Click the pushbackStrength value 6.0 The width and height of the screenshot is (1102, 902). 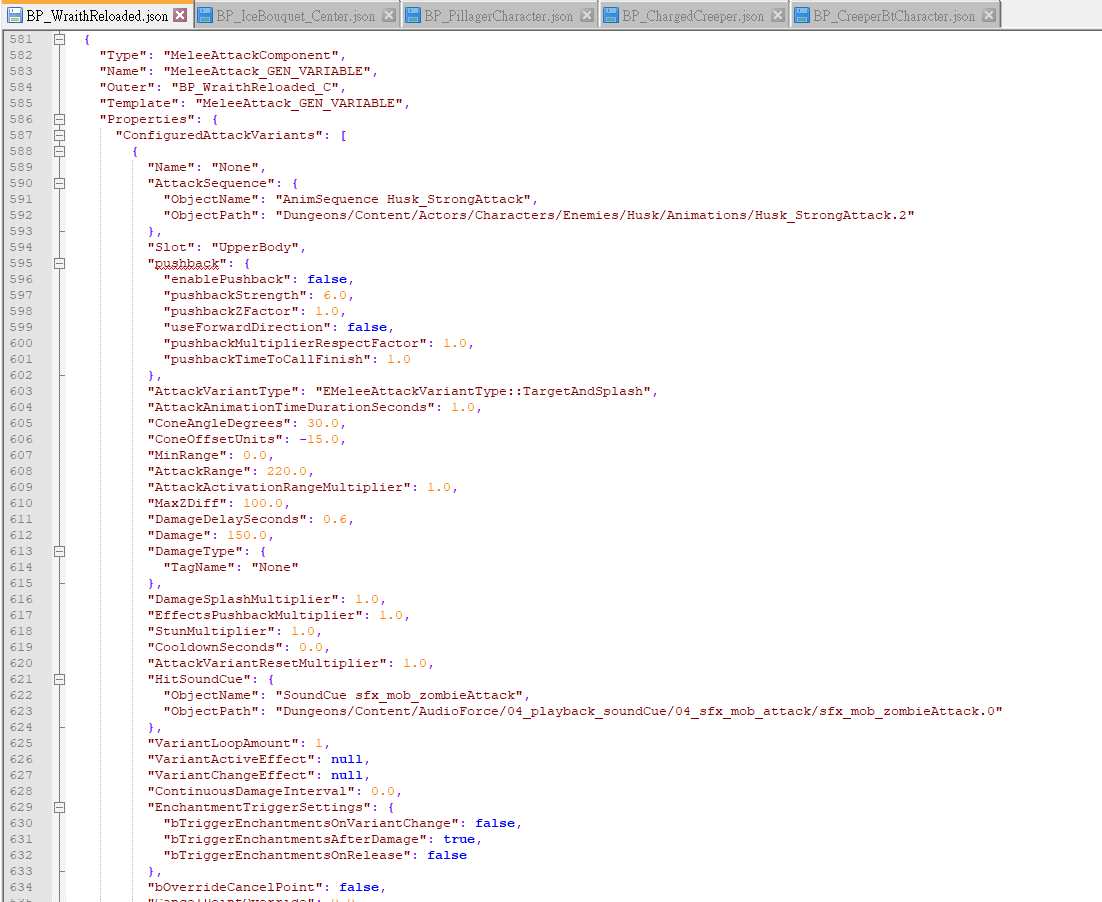coord(335,295)
